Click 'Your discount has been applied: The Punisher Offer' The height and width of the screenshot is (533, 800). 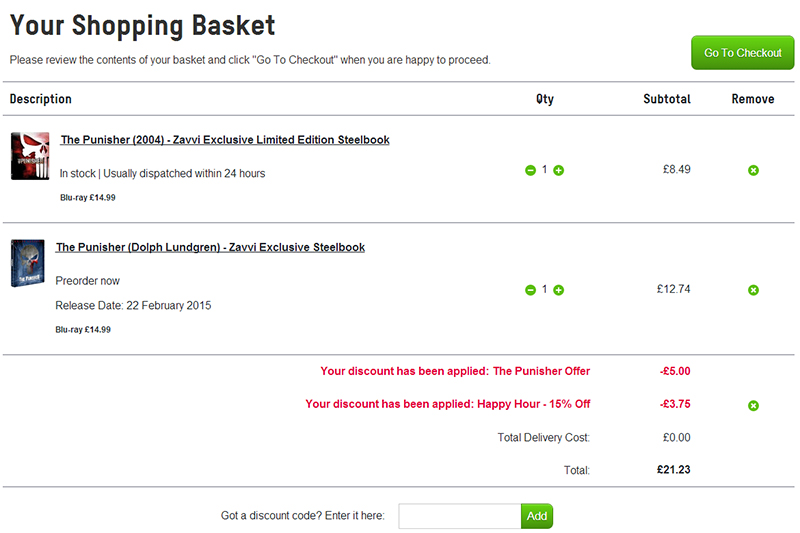coord(455,371)
